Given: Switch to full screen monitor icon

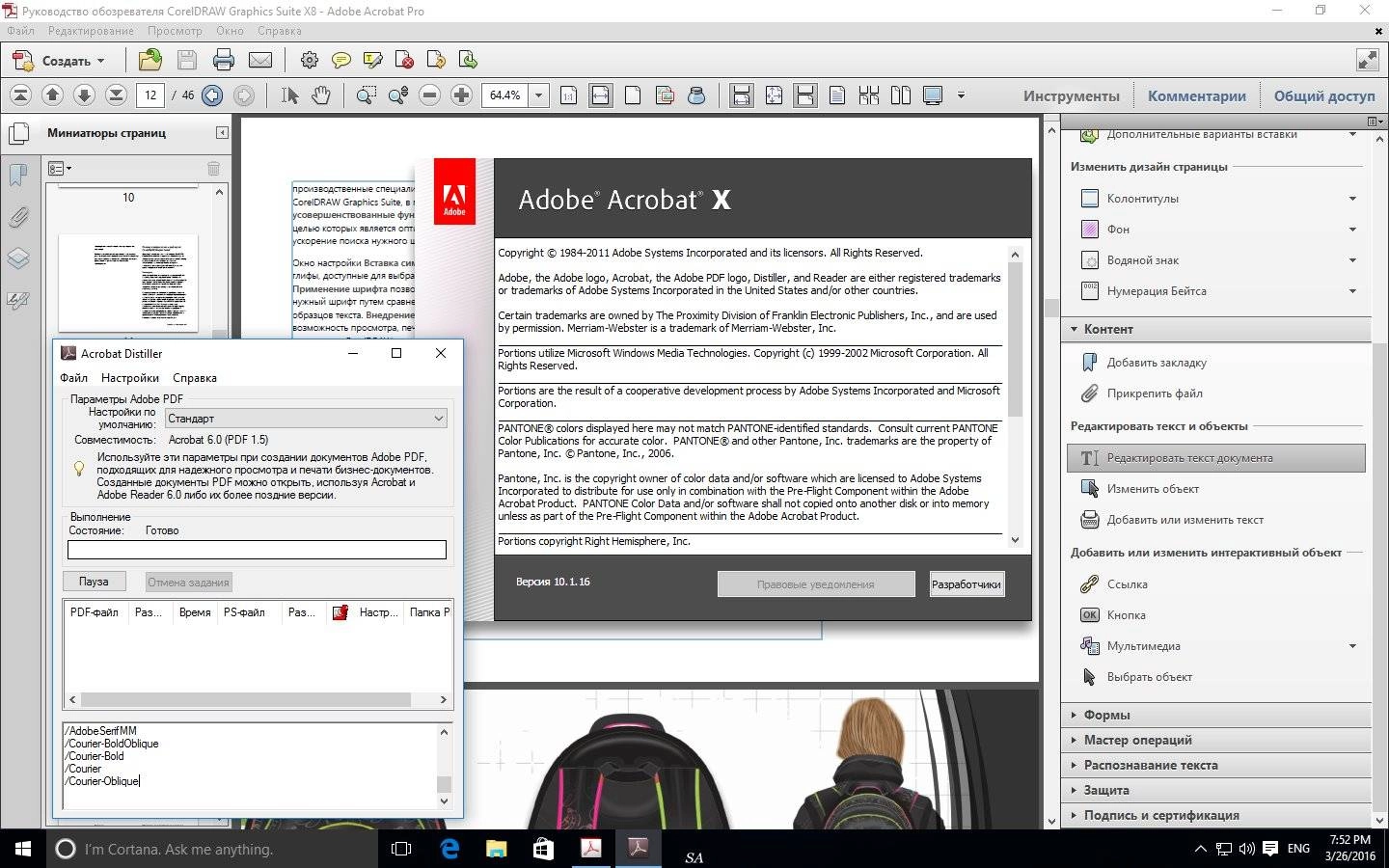Looking at the screenshot, I should coord(933,95).
